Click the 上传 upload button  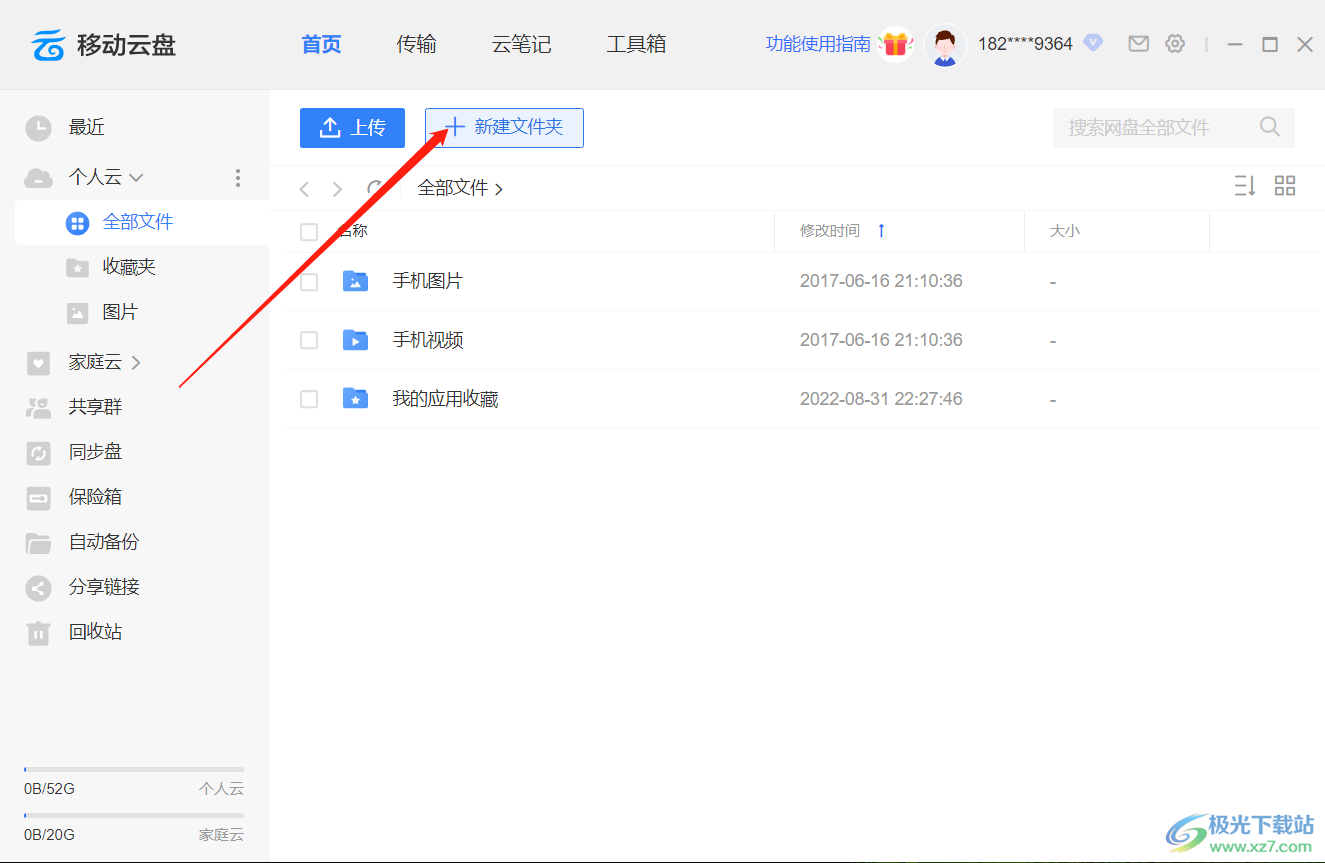point(352,128)
